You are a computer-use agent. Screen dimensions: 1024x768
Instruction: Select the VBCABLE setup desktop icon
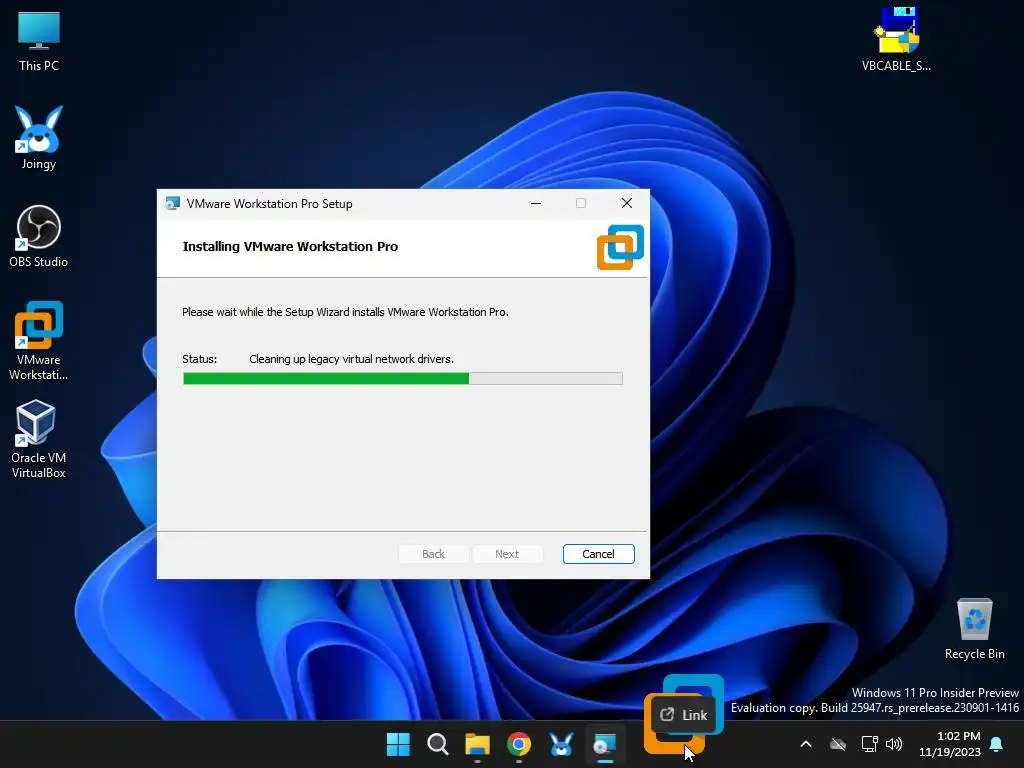(896, 39)
